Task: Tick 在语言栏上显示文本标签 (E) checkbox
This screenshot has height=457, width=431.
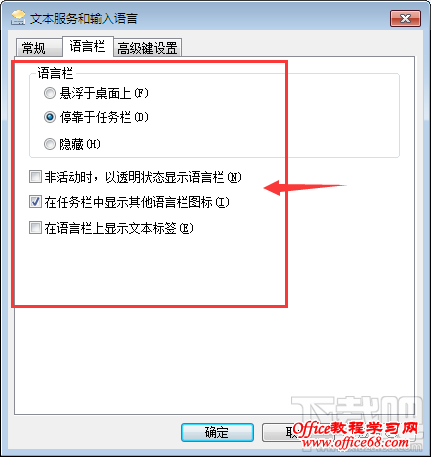Action: (35, 228)
